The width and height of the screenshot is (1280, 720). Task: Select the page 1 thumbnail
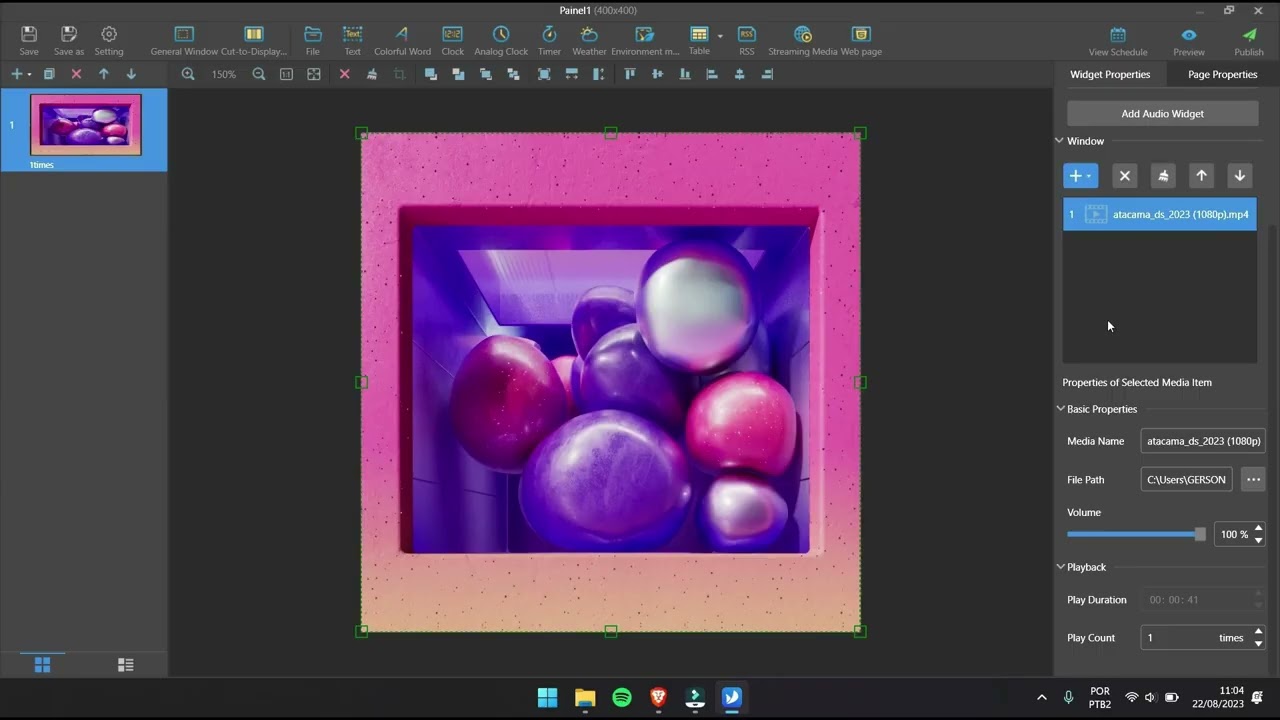pos(86,124)
